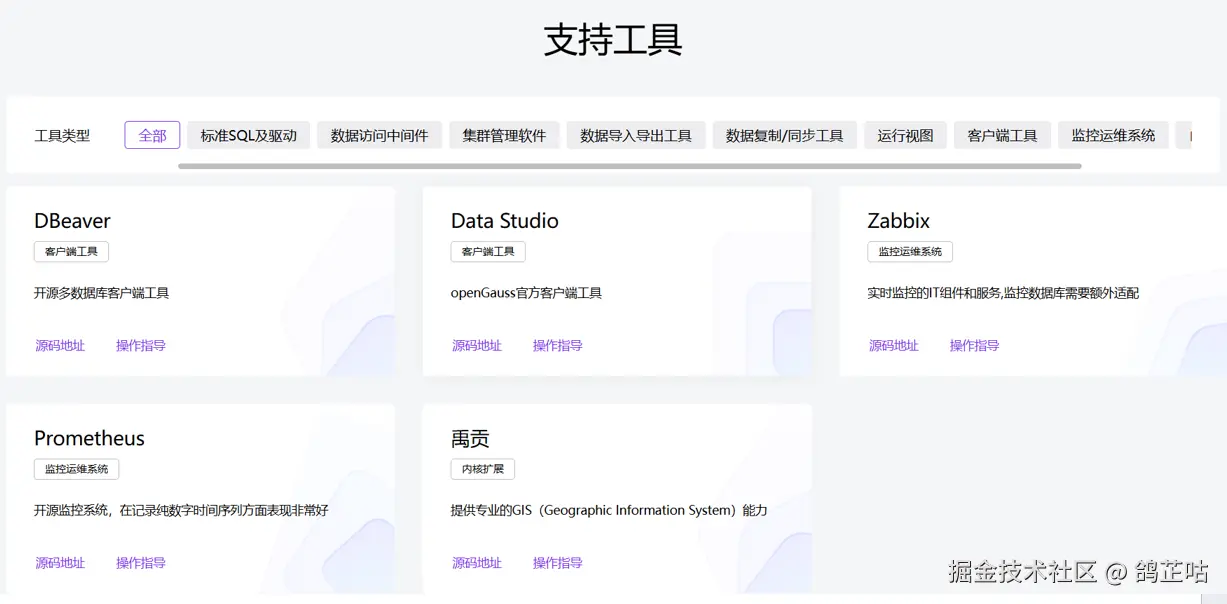Select the 监控运维系统 filter chip in the filter row
Image resolution: width=1227 pixels, height=604 pixels.
pos(1113,135)
